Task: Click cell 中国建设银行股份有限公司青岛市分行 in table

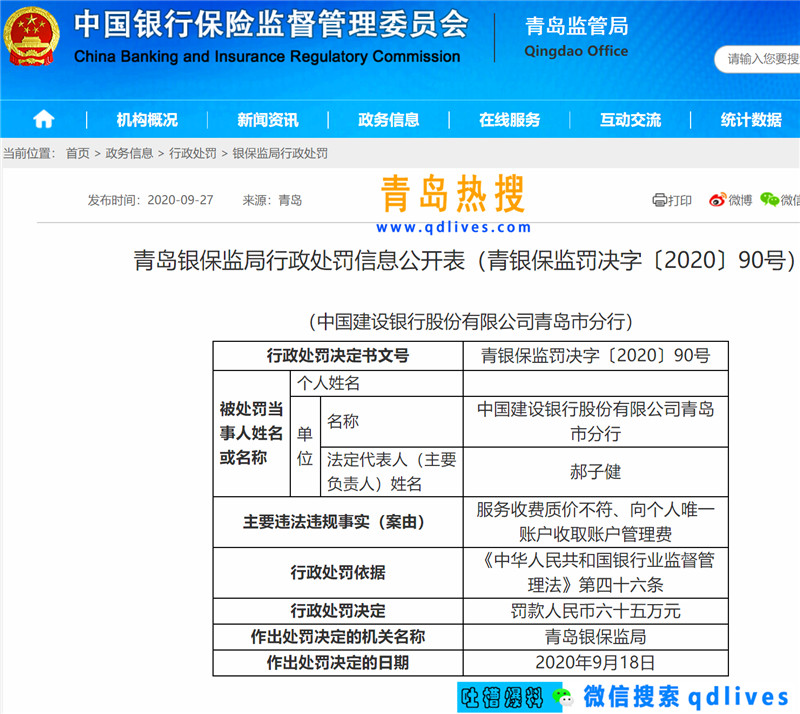Action: tap(595, 422)
